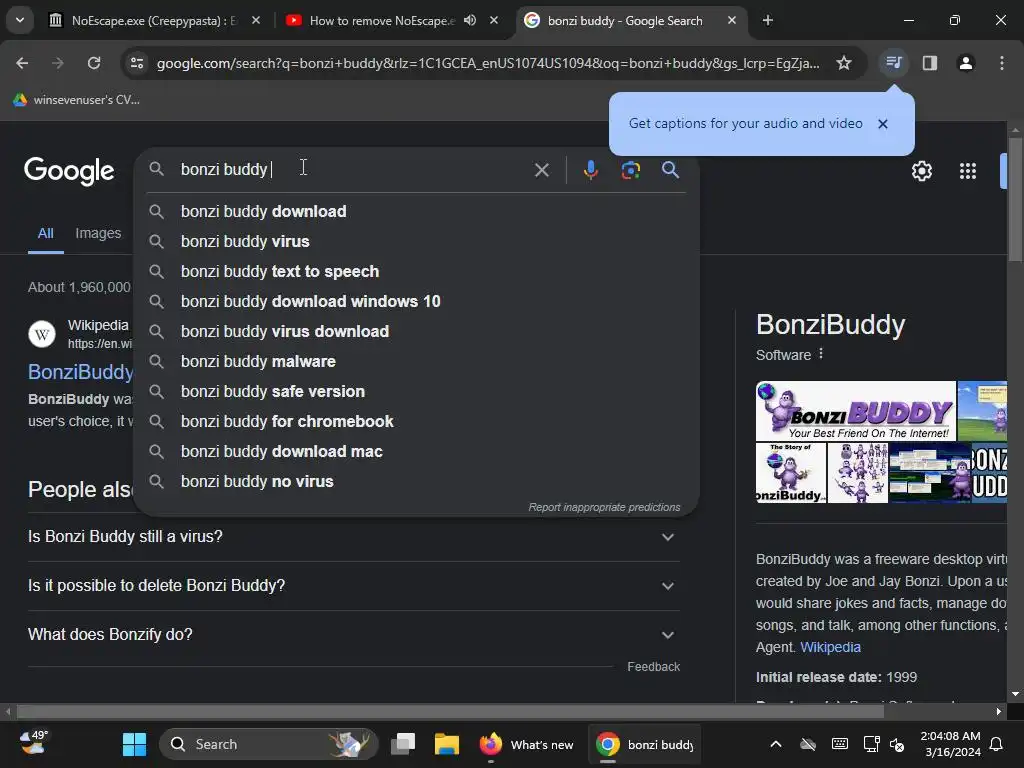The image size is (1024, 768).
Task: Open the tab search dropdown arrow
Action: pos(20,20)
